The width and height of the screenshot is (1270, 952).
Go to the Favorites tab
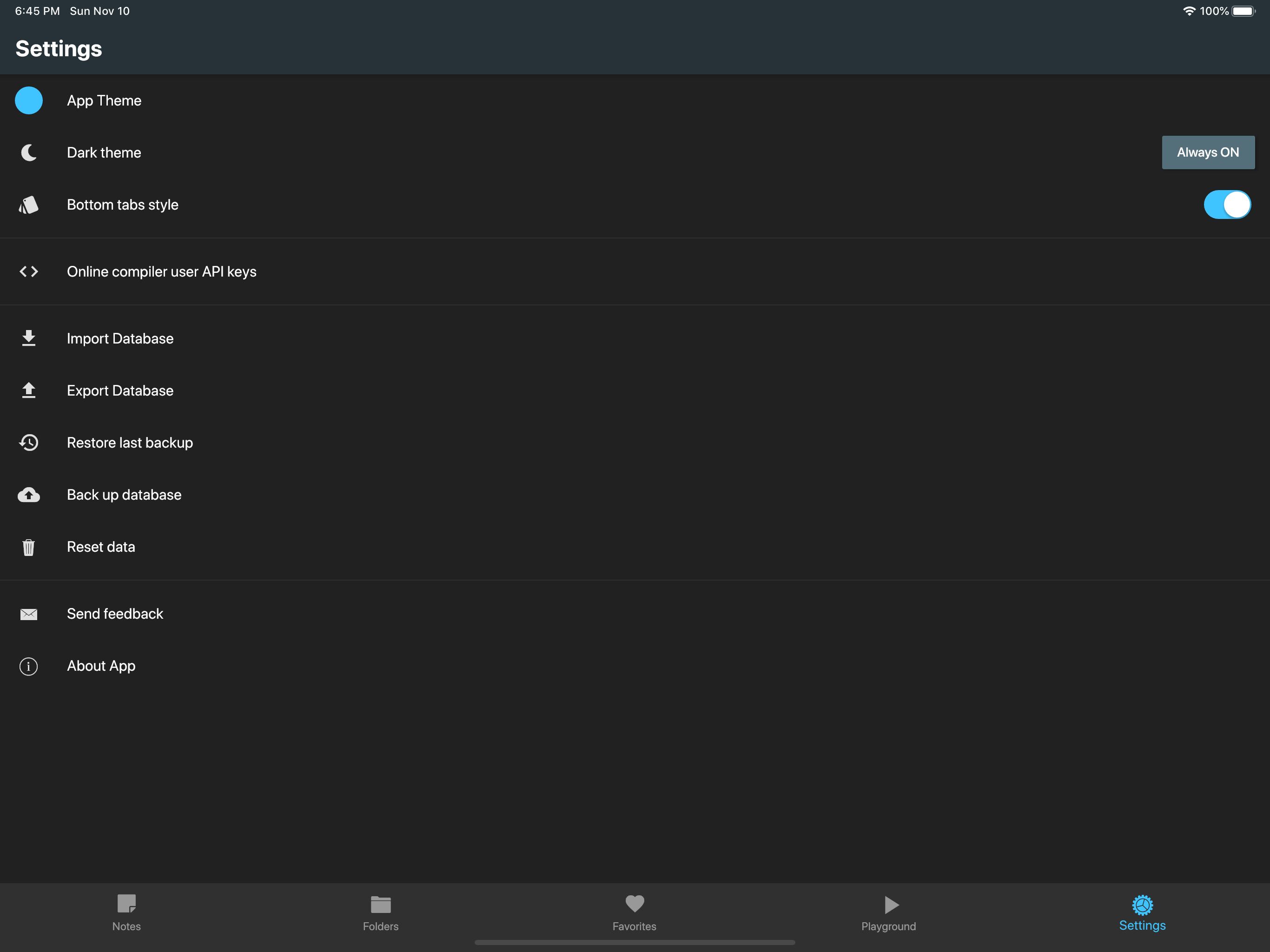pyautogui.click(x=635, y=912)
